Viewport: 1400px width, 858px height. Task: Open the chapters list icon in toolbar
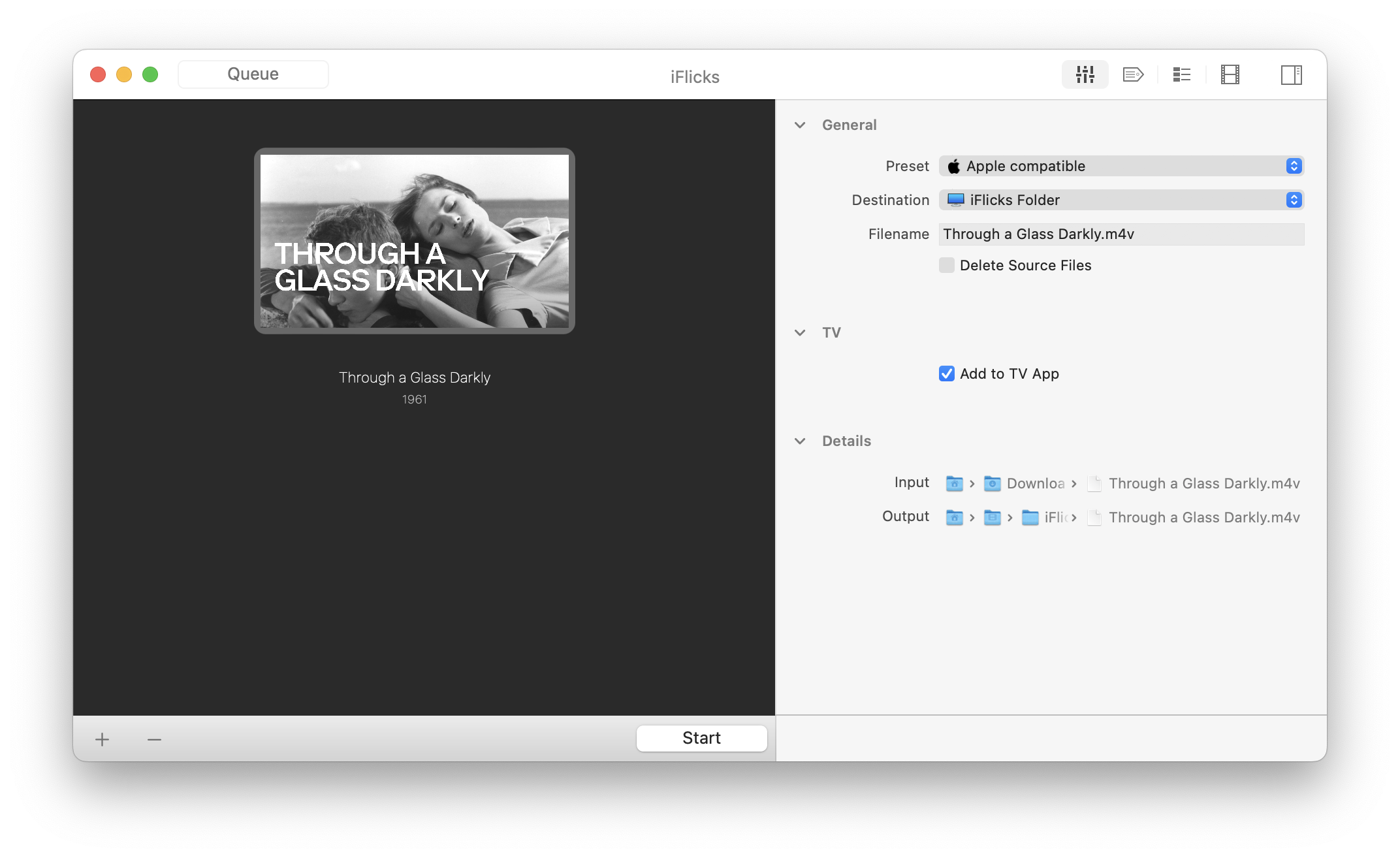tap(1181, 74)
